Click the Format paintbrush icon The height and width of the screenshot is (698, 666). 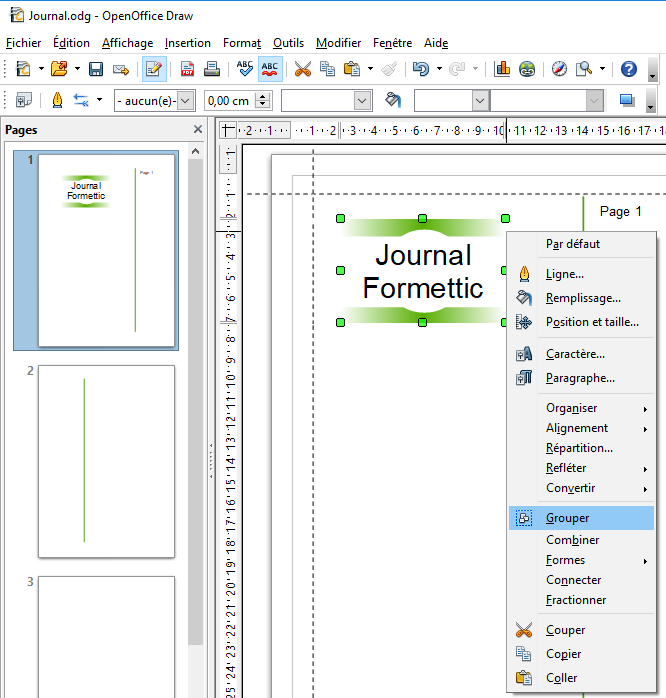pyautogui.click(x=389, y=69)
